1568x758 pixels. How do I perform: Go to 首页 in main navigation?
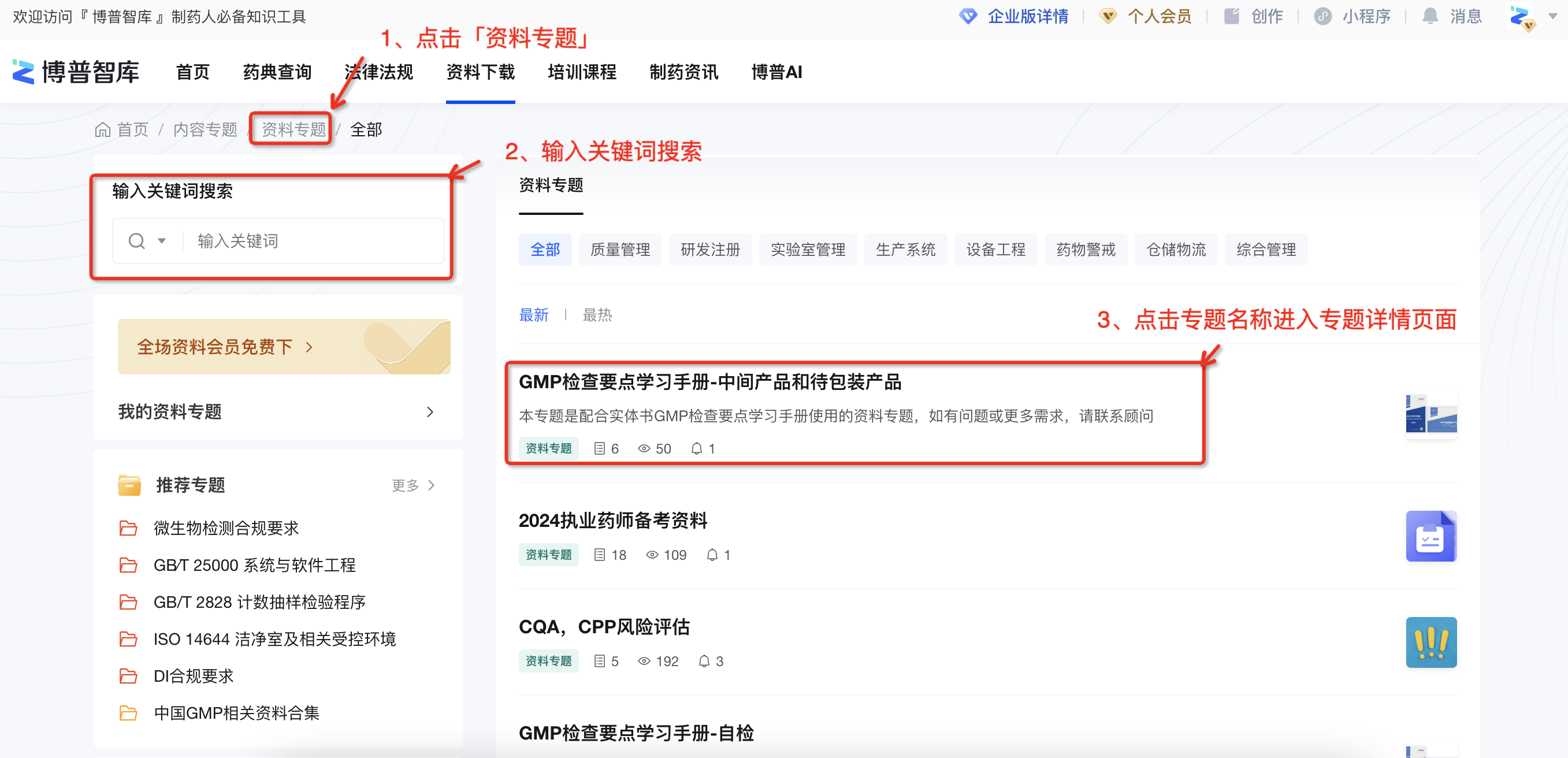192,72
